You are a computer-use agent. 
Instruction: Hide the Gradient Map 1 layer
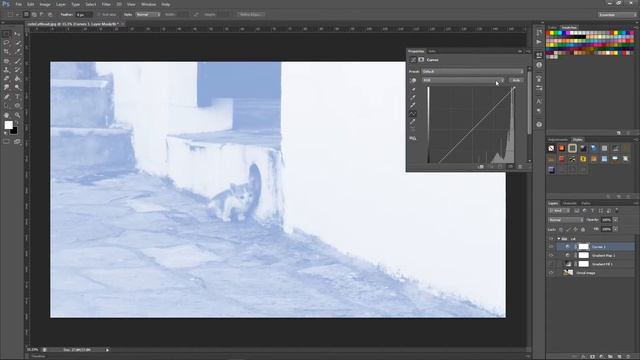551,256
